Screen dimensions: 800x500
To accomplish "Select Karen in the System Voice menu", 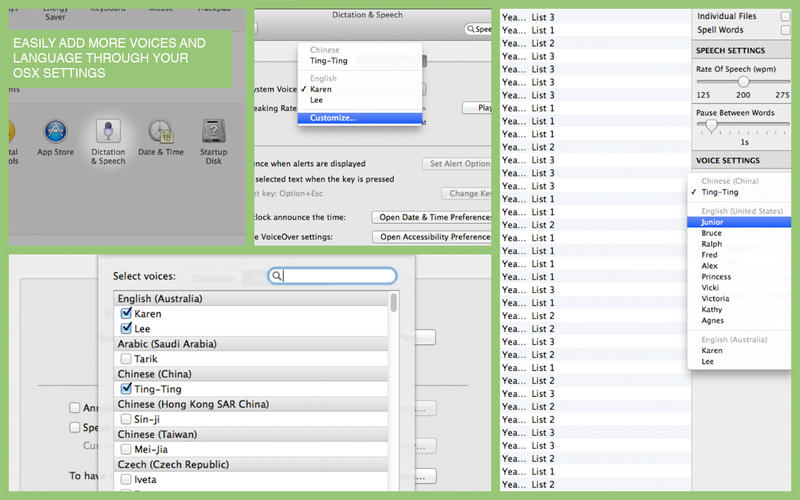I will coord(360,89).
